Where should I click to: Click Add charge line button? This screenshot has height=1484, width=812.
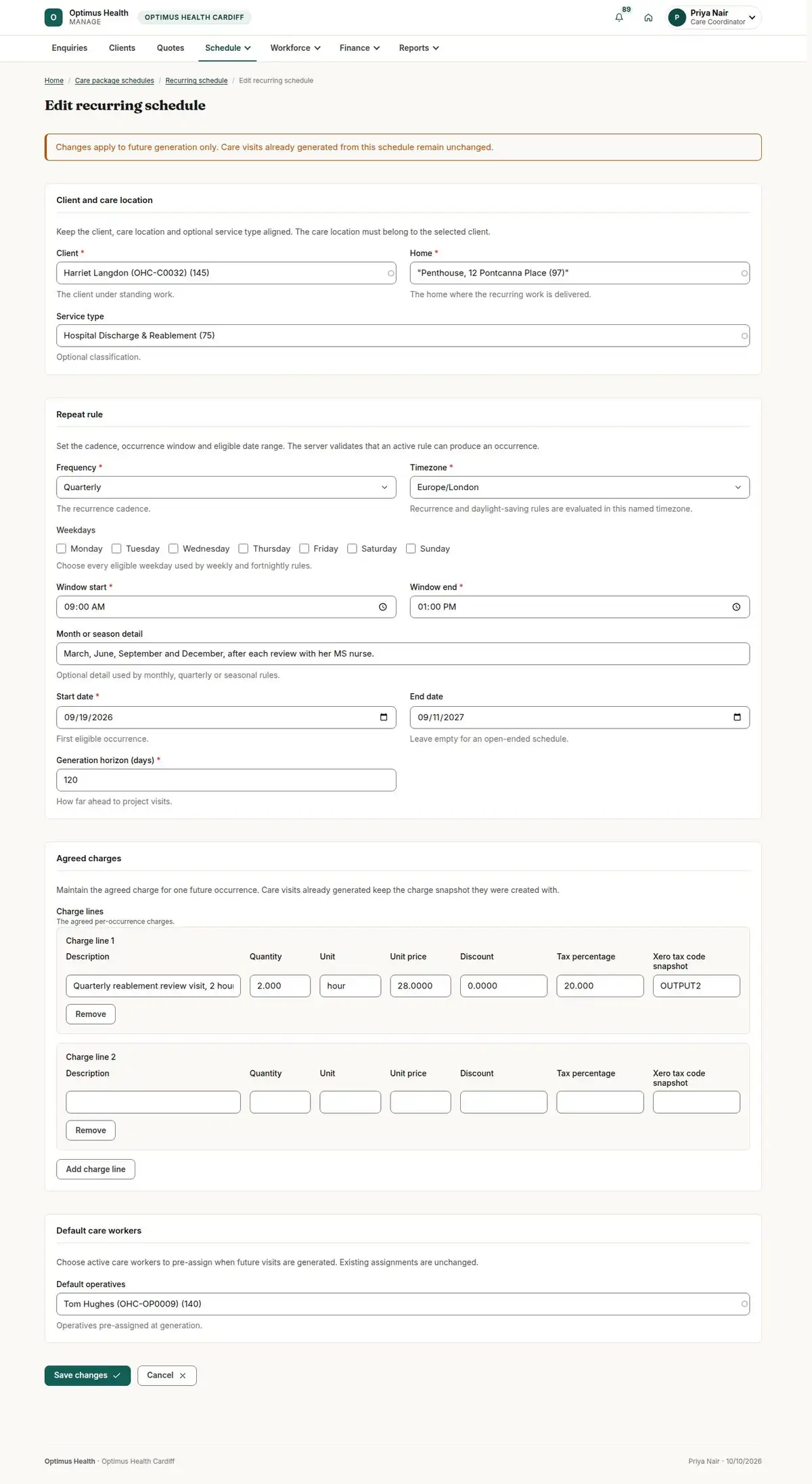[x=95, y=1169]
